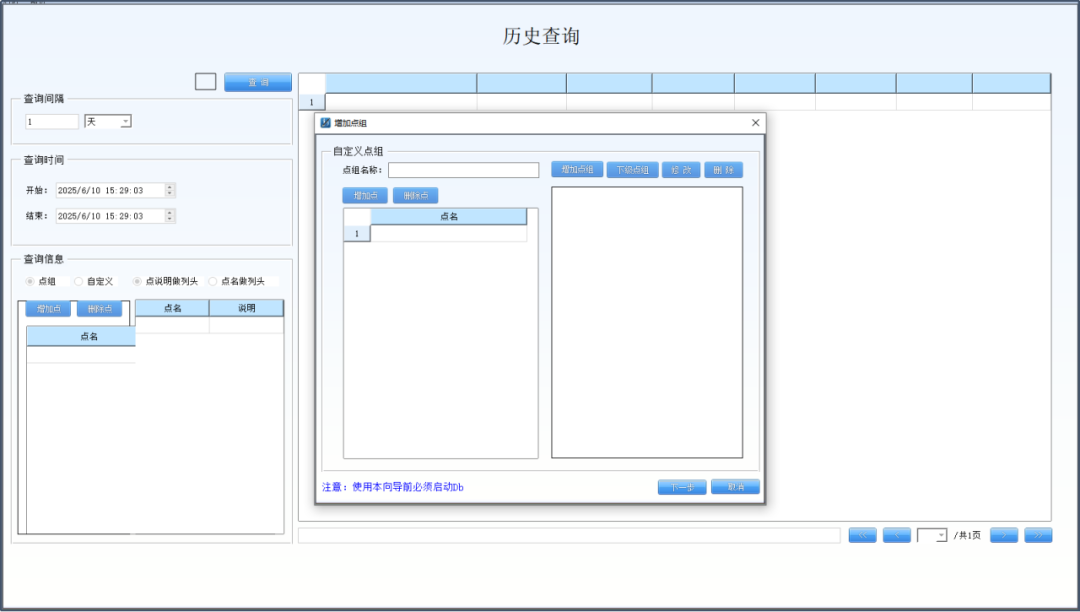
Task: Focus the 结束 datetime field
Action: pyautogui.click(x=110, y=215)
